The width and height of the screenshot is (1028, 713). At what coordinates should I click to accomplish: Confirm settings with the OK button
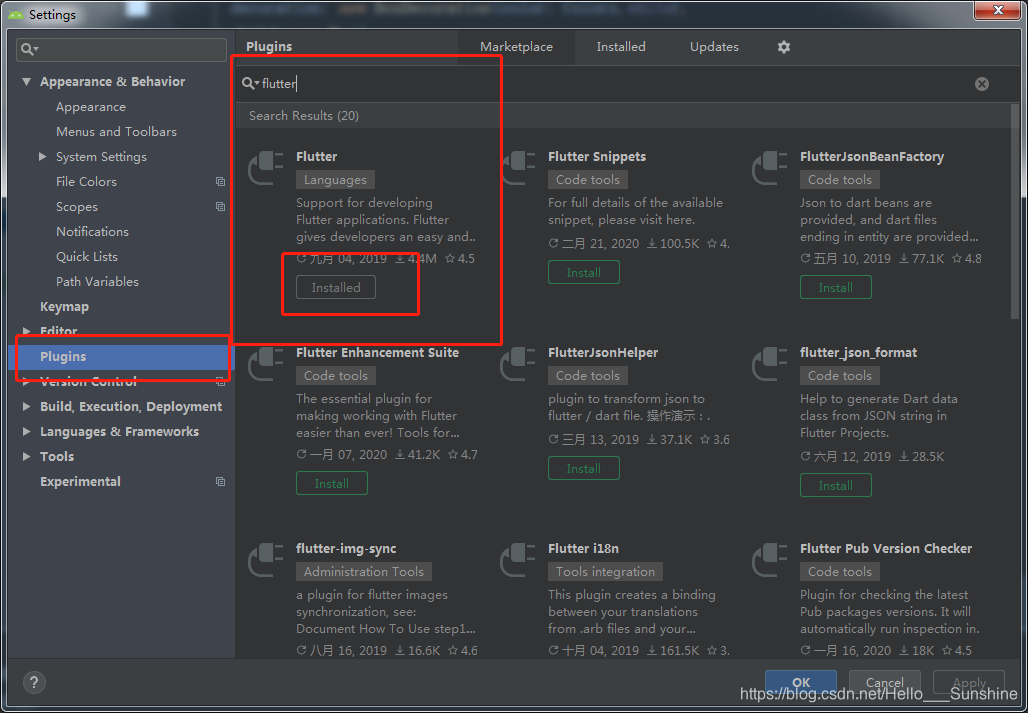pos(801,682)
